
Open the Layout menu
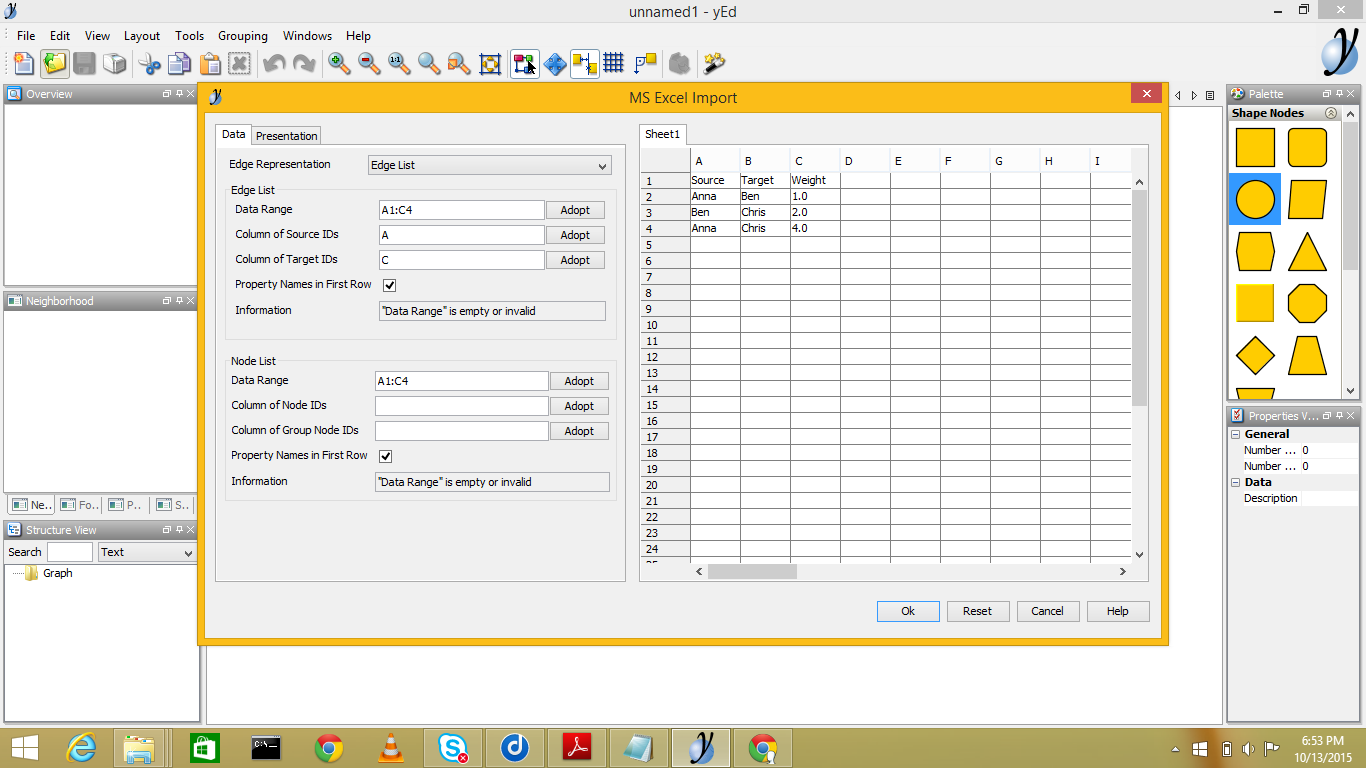tap(142, 36)
